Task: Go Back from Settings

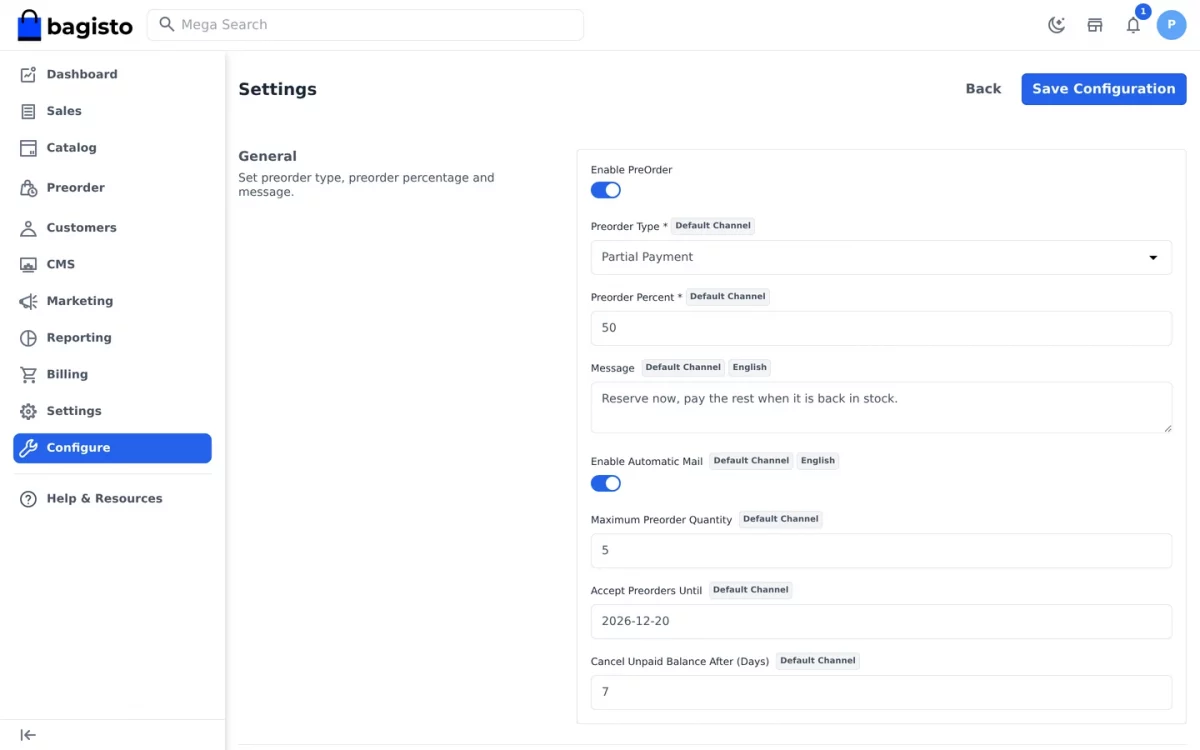Action: [x=983, y=89]
